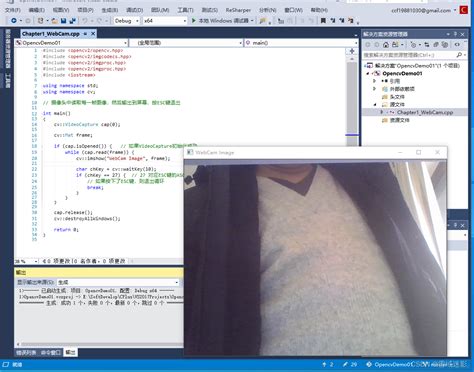Click the Open File folder toolbar icon
Viewport: 474px width, 372px height.
click(55, 21)
